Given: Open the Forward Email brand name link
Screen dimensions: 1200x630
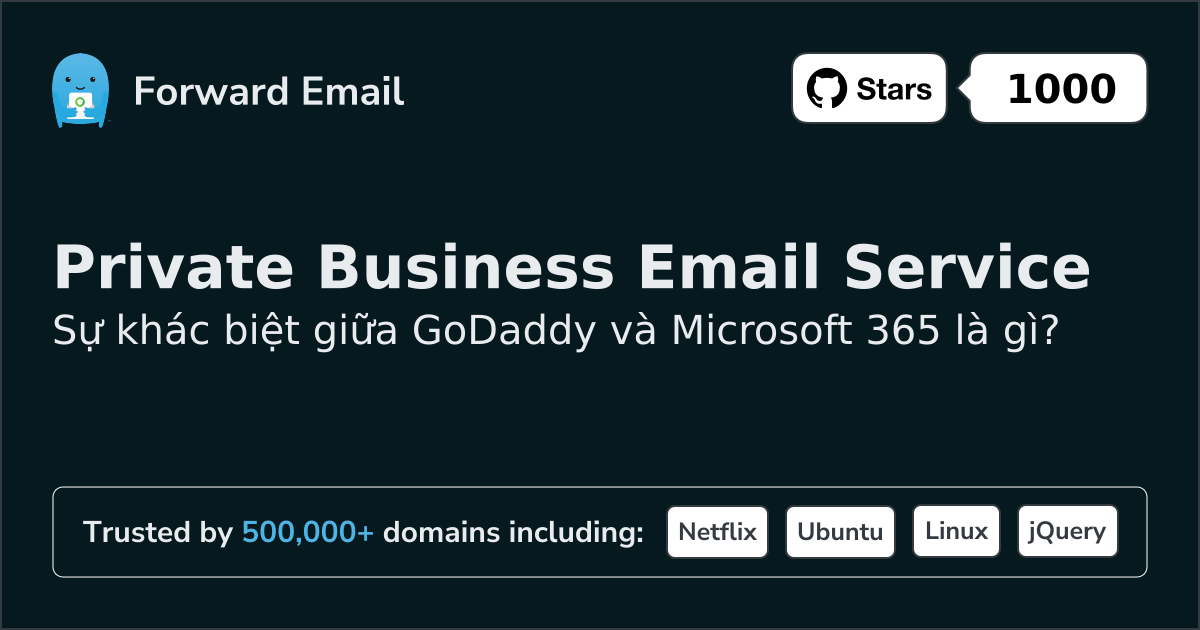Looking at the screenshot, I should coord(269,92).
